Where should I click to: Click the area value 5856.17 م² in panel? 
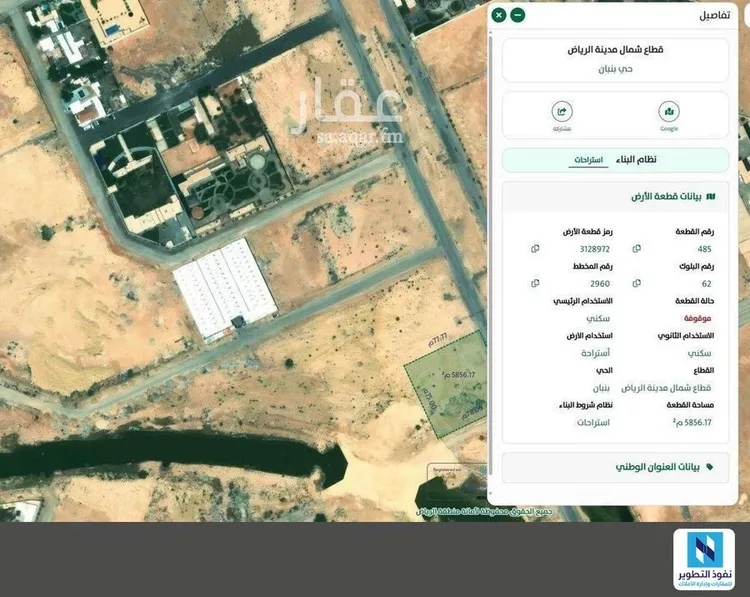pyautogui.click(x=692, y=422)
